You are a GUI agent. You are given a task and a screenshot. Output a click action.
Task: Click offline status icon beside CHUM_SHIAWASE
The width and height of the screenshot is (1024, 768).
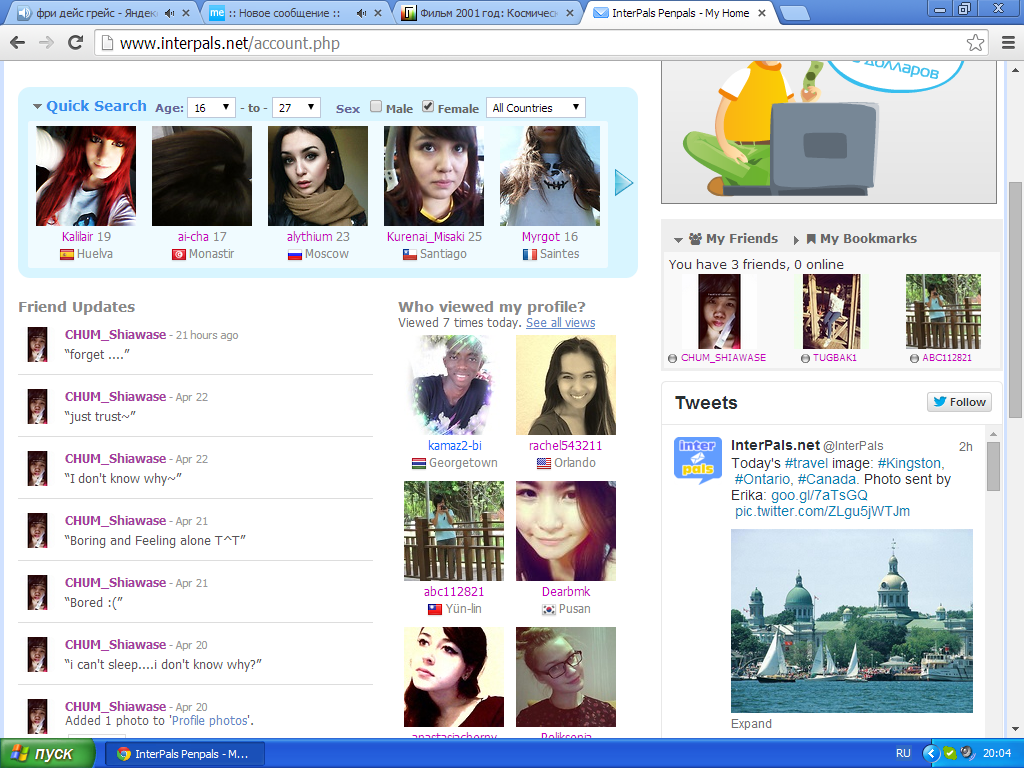tap(673, 359)
